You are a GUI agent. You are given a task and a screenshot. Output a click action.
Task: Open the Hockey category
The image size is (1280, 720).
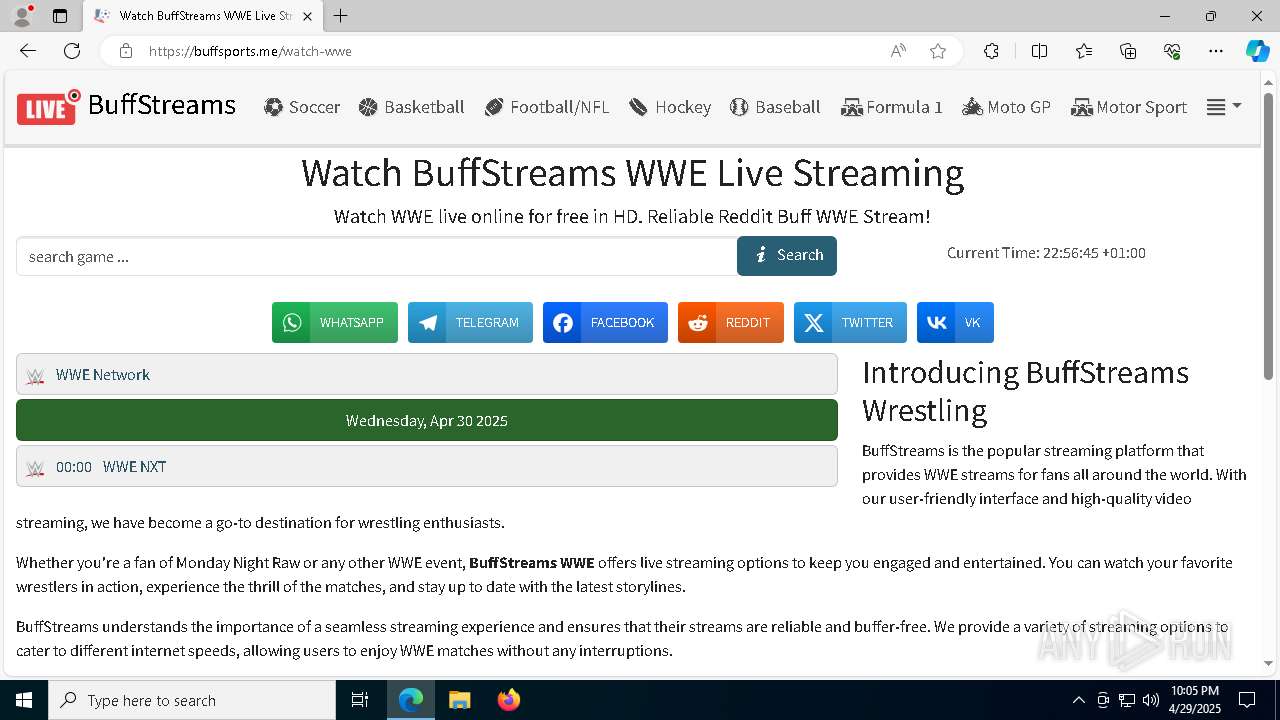(670, 107)
